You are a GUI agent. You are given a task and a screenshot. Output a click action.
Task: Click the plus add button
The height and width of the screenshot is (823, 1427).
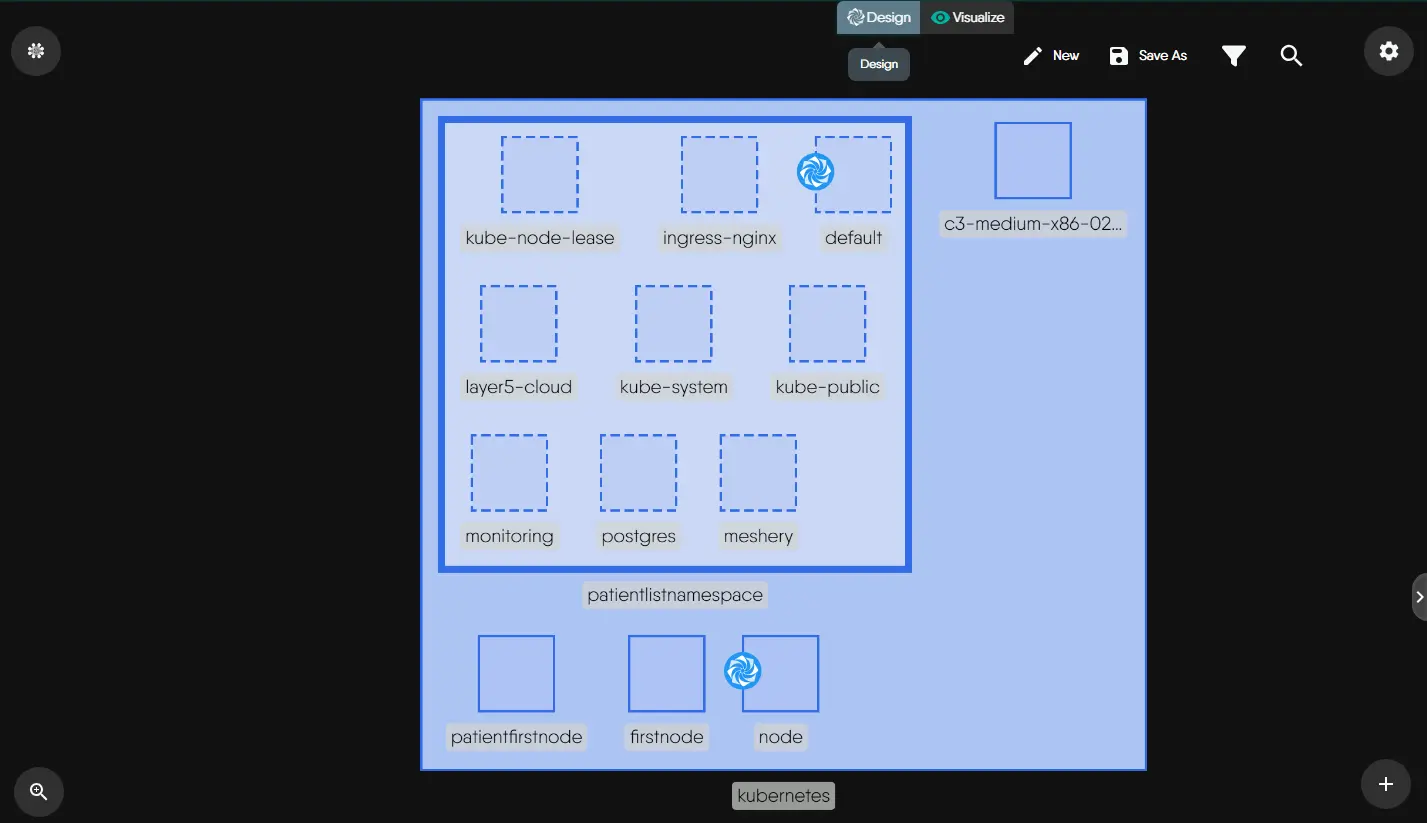coord(1386,784)
